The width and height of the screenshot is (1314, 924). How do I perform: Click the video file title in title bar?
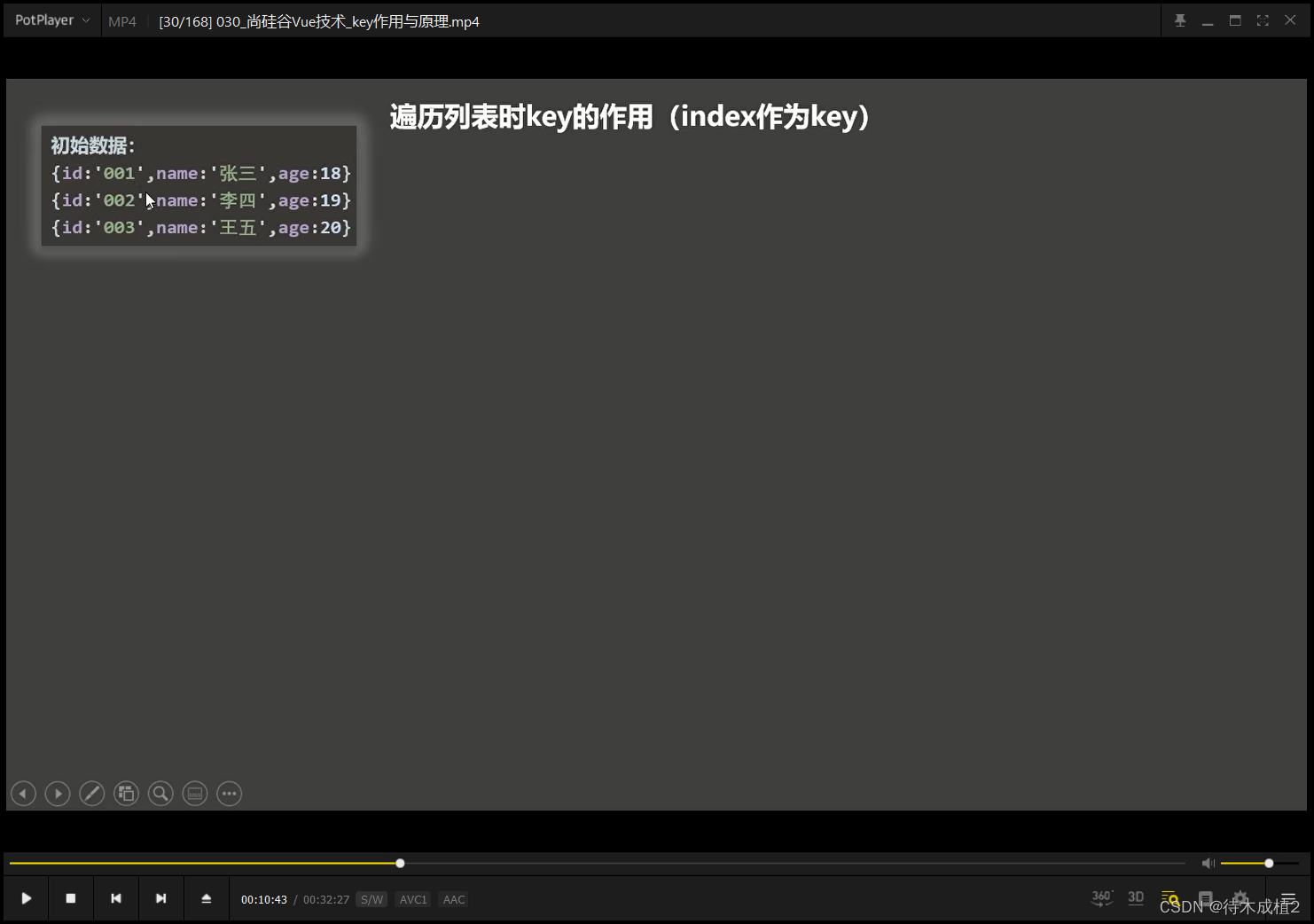(319, 21)
